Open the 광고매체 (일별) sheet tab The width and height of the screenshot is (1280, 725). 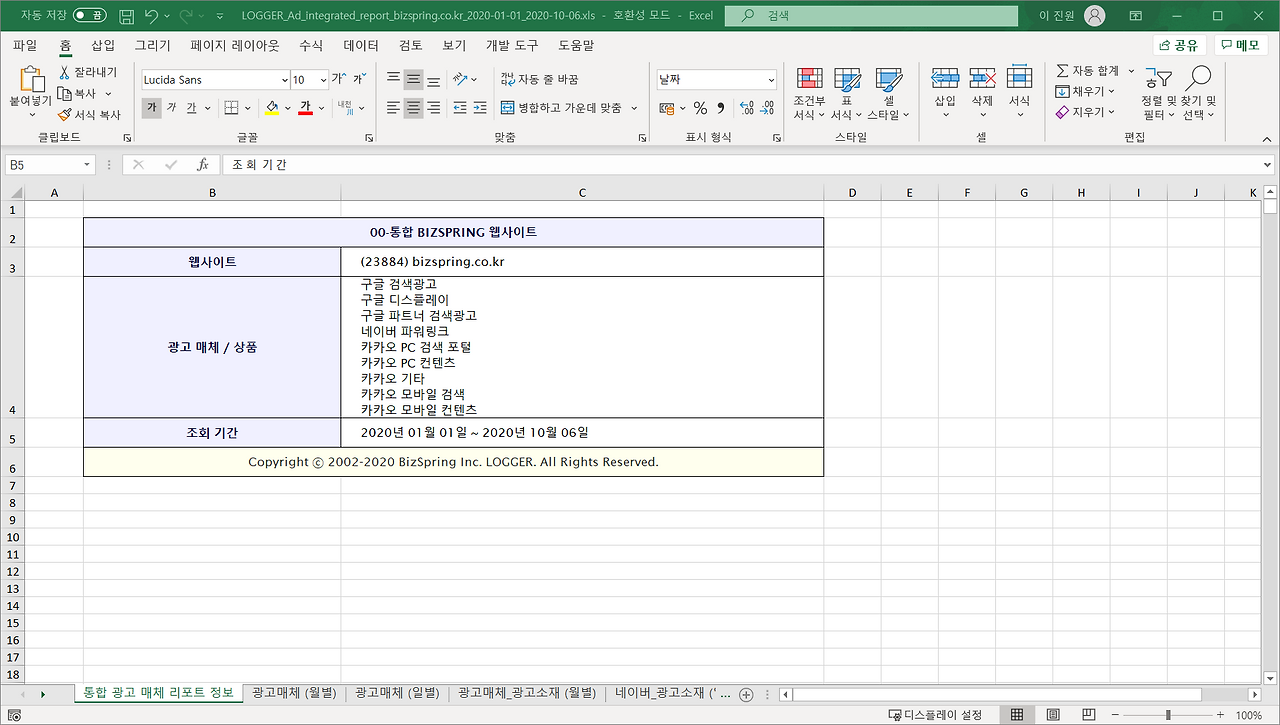tap(396, 694)
